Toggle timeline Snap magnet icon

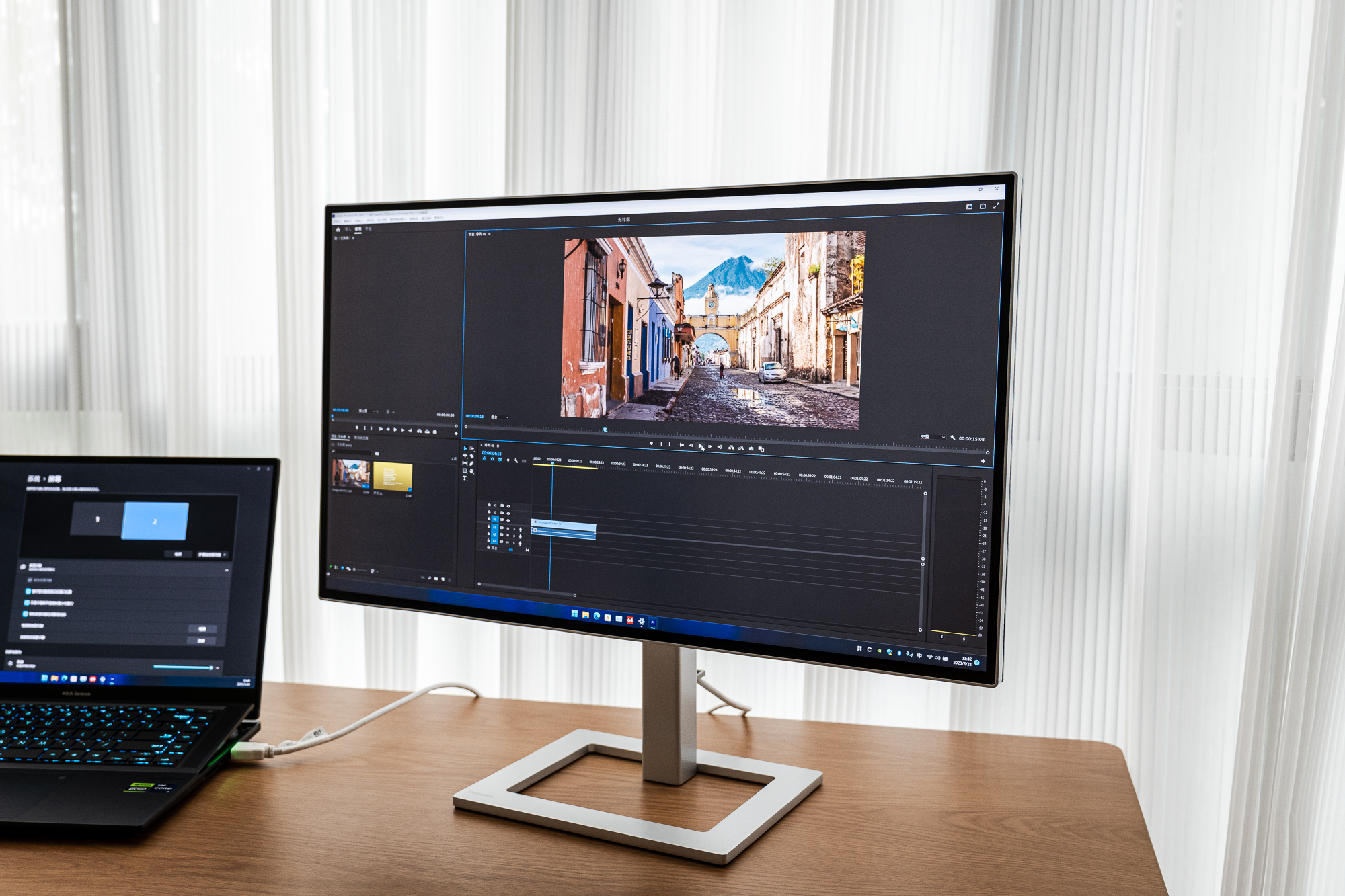click(x=492, y=459)
